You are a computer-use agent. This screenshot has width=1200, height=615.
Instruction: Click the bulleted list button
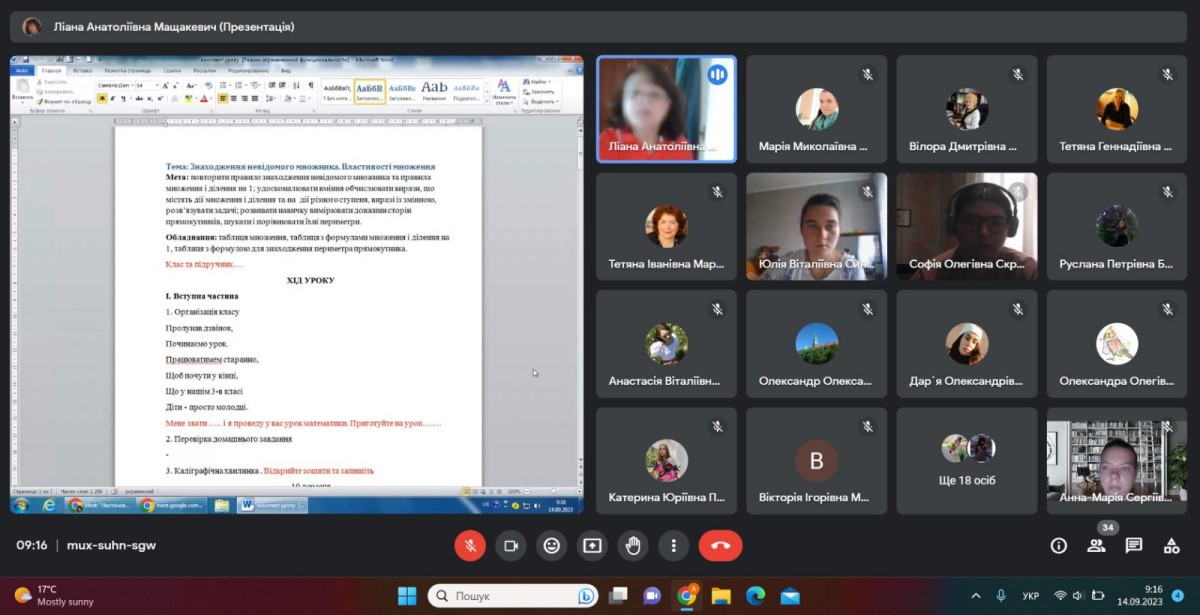(x=223, y=85)
